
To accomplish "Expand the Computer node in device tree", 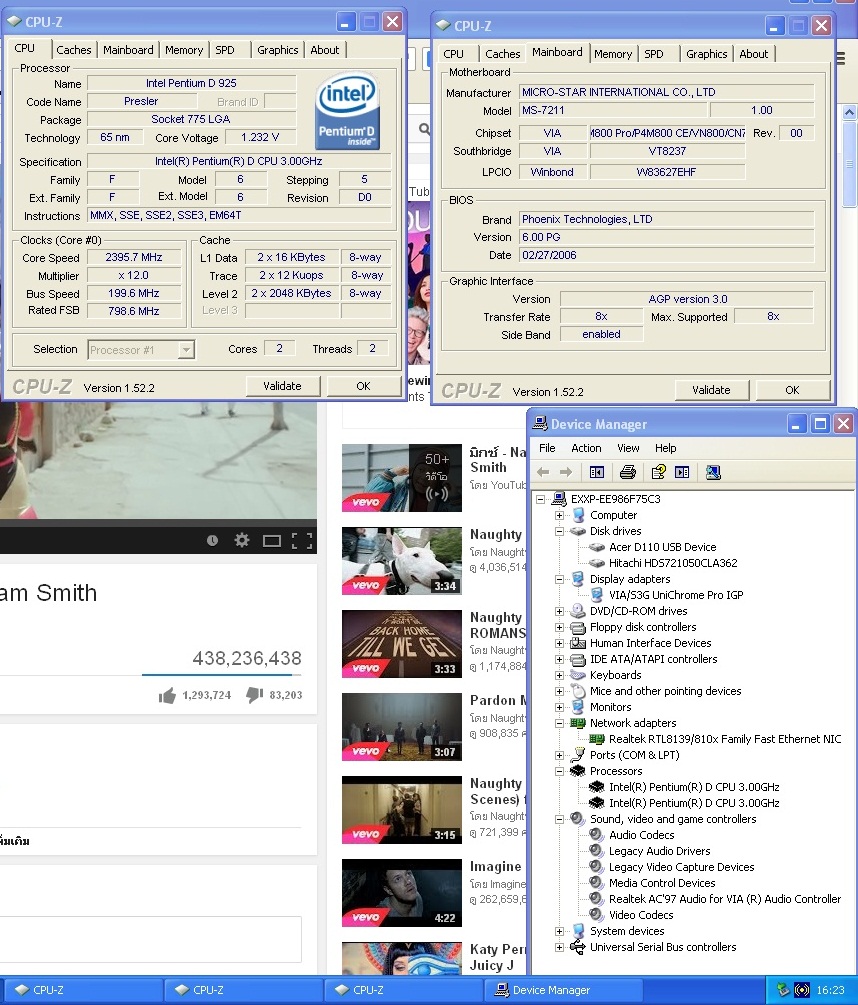I will click(560, 515).
